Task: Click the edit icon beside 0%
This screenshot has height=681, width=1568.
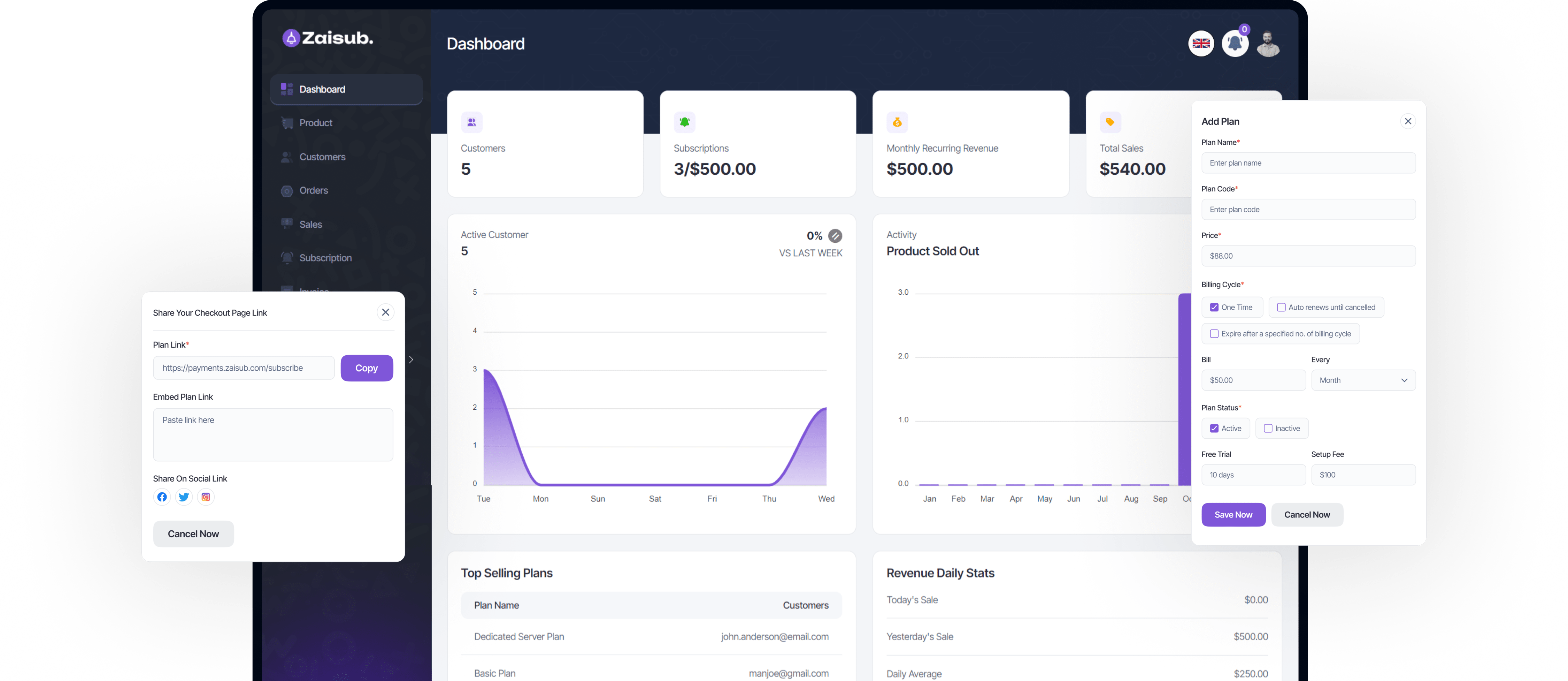Action: [835, 236]
